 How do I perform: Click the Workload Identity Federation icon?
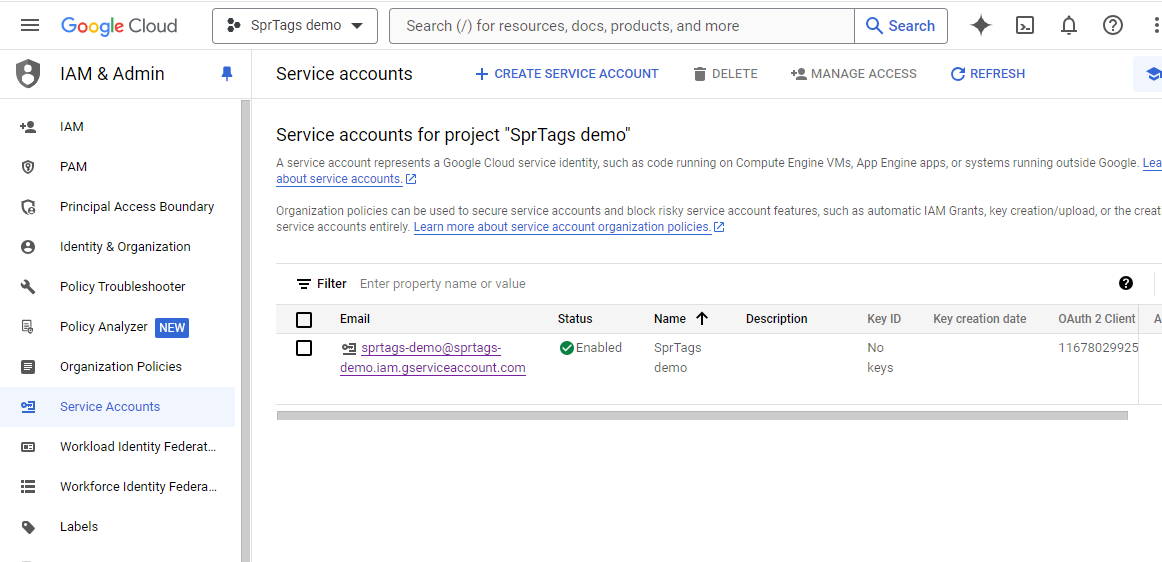point(28,447)
